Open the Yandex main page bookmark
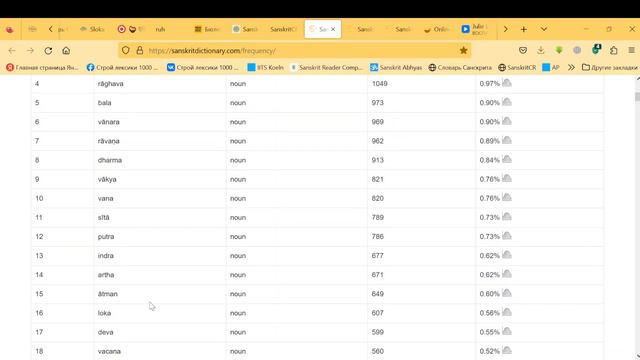This screenshot has height=360, width=640. (42, 67)
